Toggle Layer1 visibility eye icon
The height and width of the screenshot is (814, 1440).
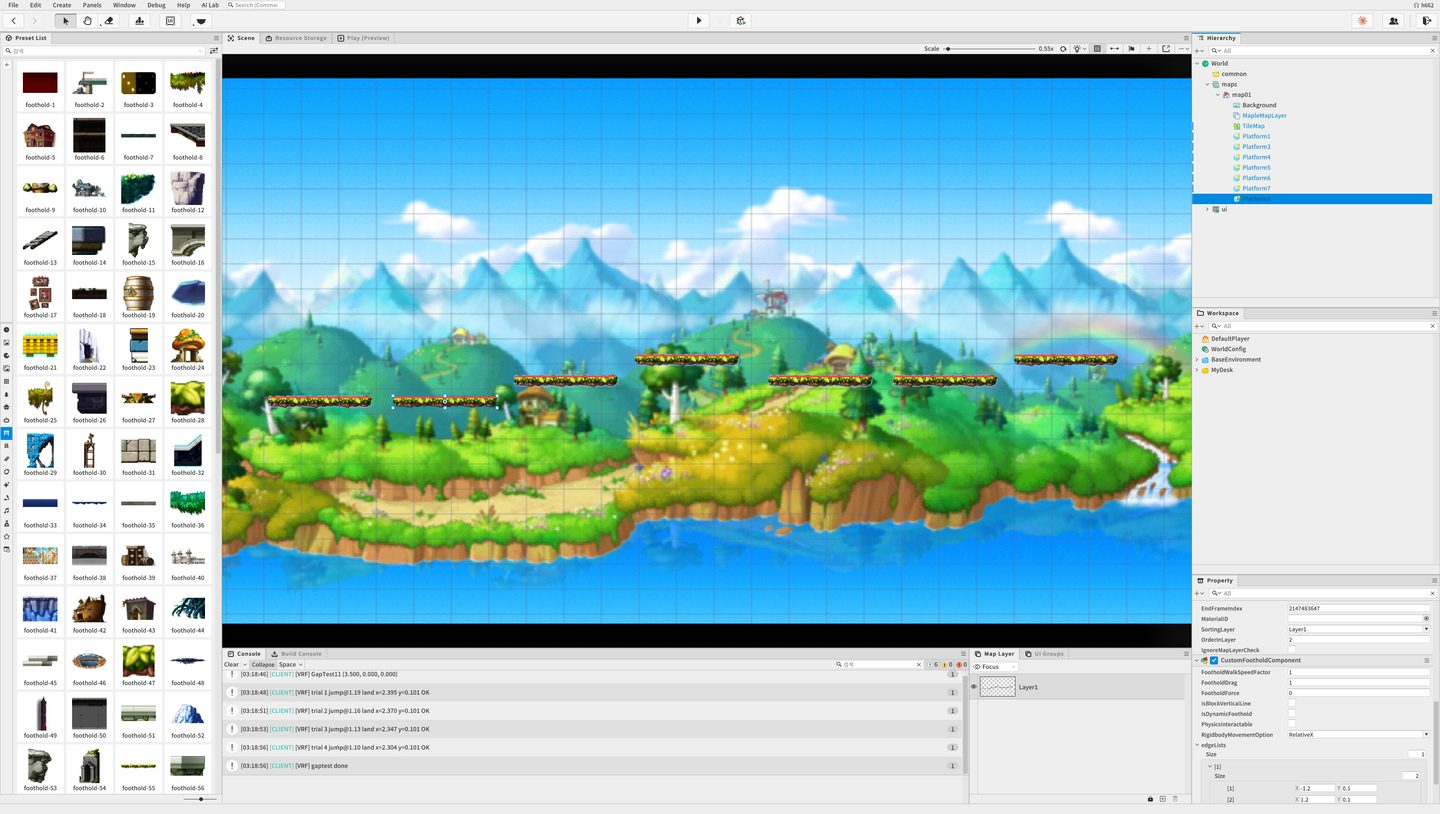click(x=973, y=687)
